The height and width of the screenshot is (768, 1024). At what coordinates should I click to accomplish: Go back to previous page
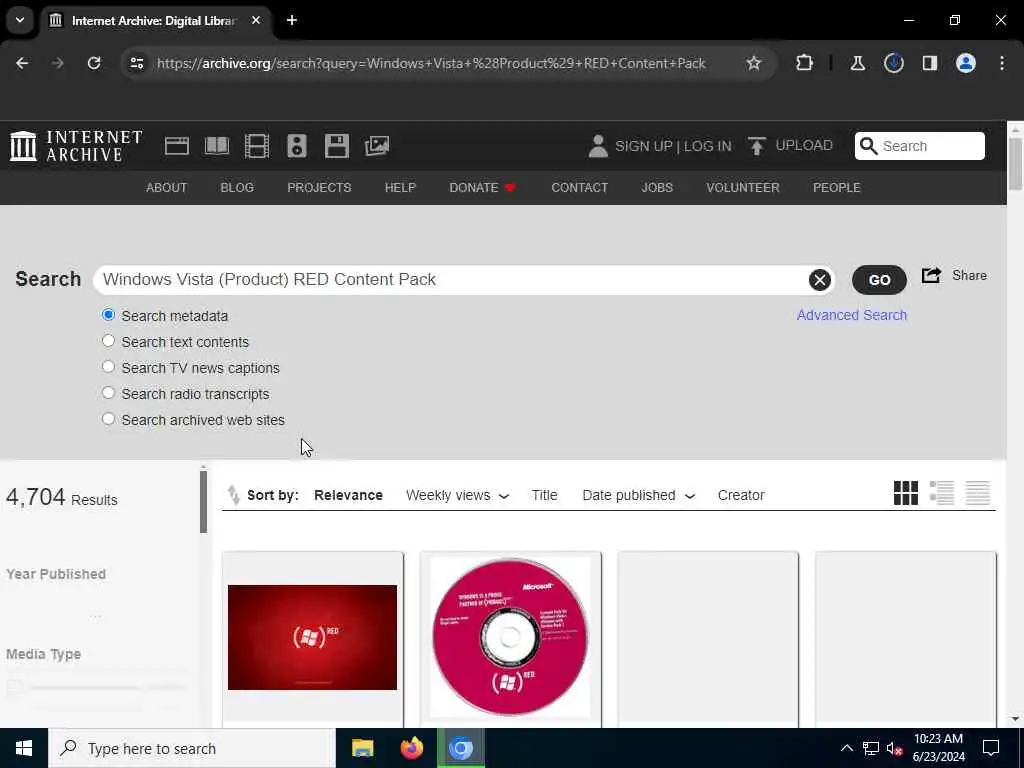(x=22, y=63)
